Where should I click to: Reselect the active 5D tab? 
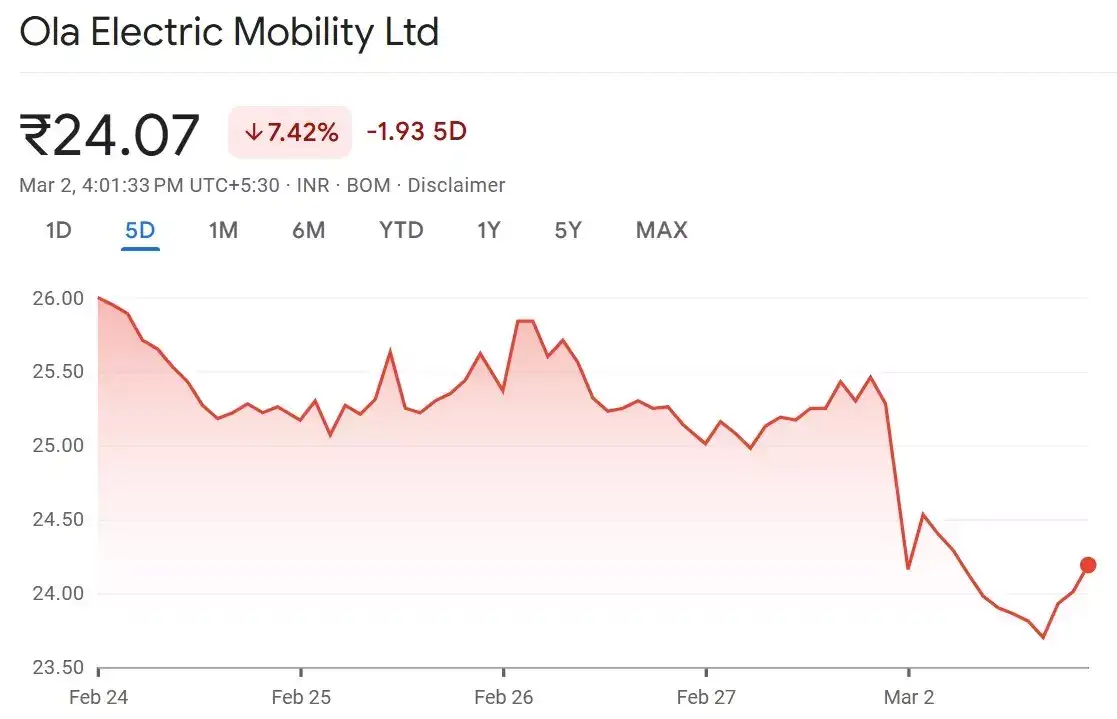pyautogui.click(x=139, y=230)
